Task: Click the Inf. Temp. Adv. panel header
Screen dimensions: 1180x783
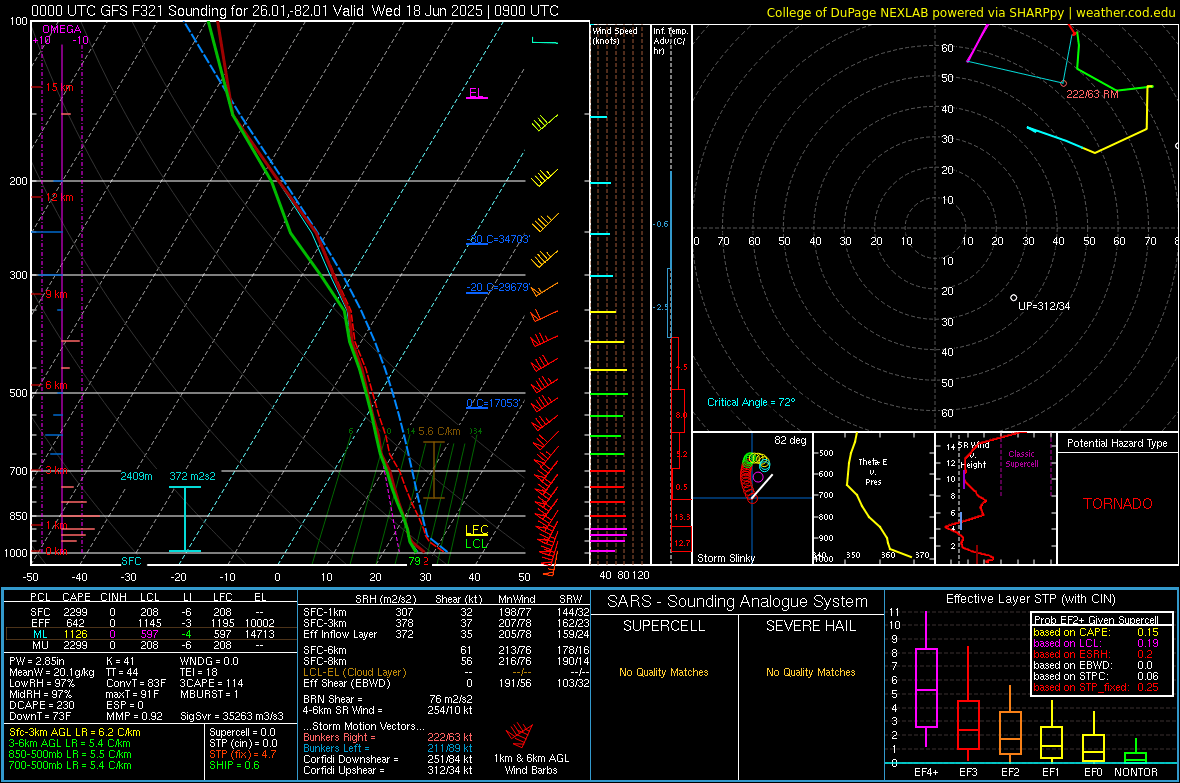Action: 670,41
